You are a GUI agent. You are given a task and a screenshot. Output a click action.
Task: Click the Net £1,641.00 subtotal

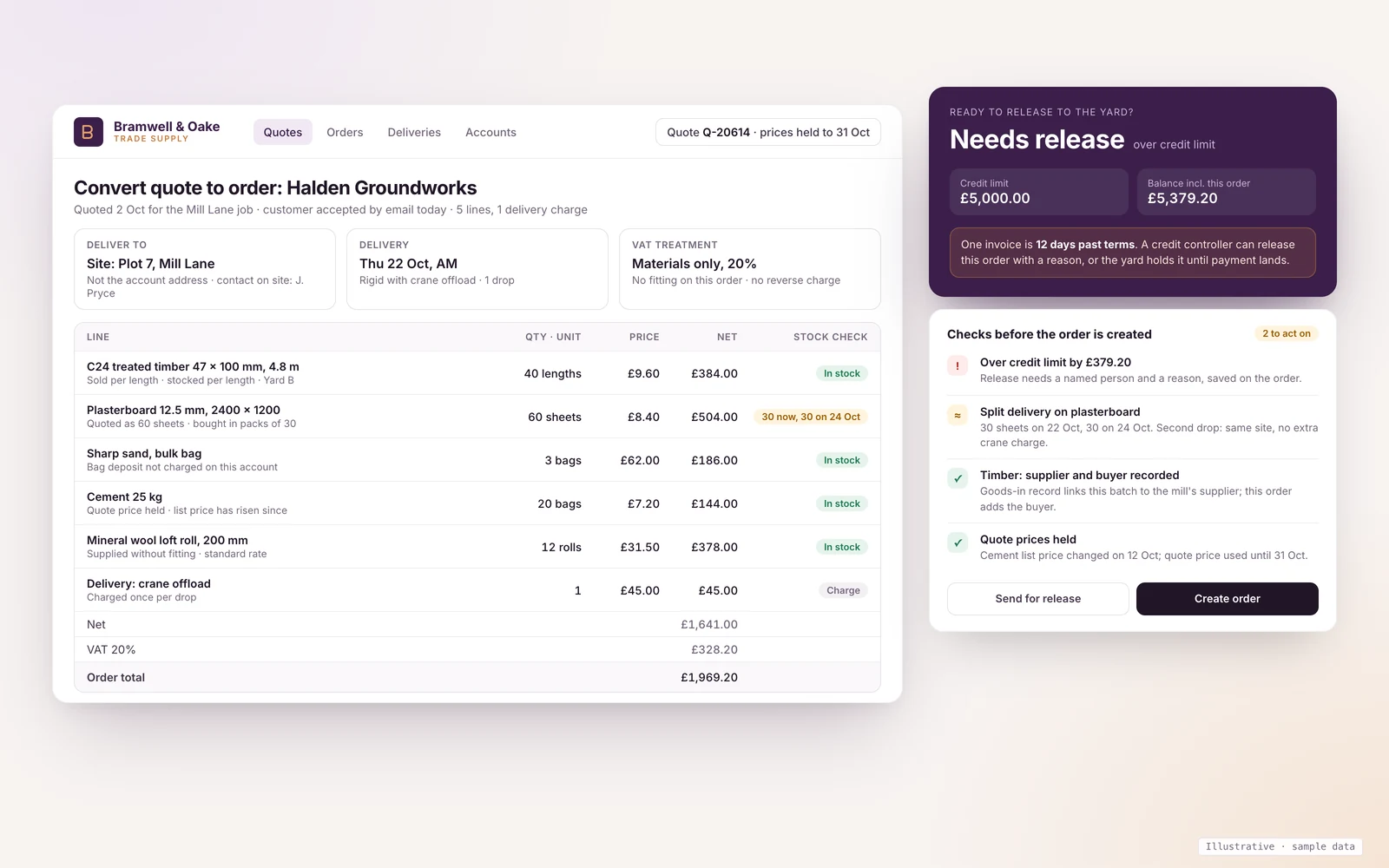709,625
